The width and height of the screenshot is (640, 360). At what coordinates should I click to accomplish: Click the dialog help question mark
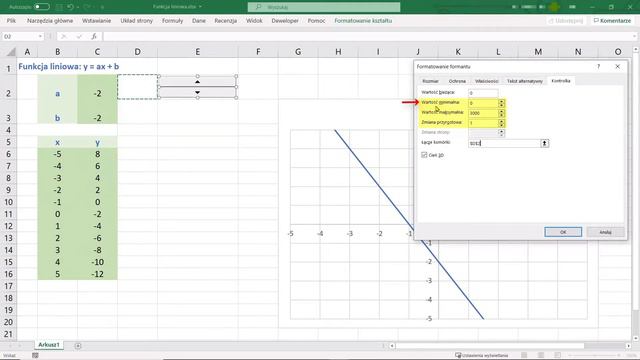598,67
